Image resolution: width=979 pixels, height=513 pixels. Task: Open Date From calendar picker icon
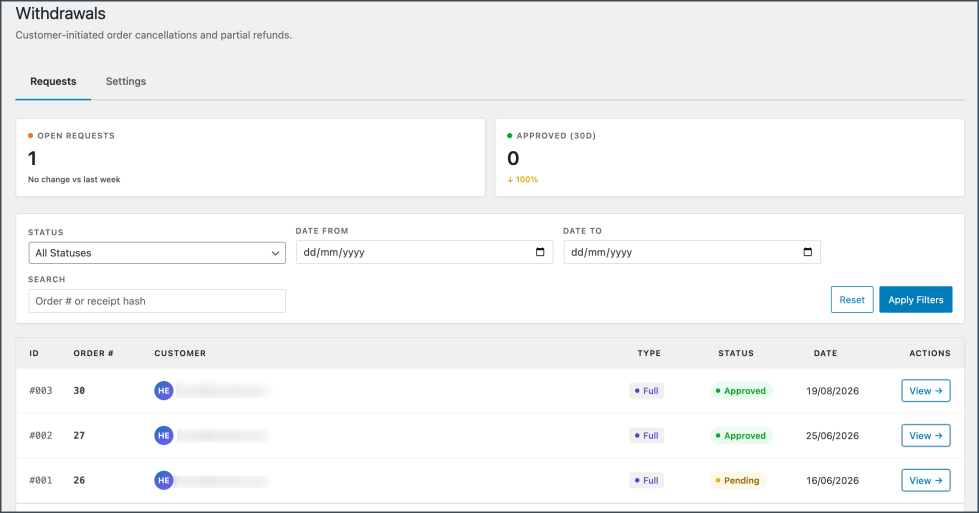pyautogui.click(x=540, y=252)
